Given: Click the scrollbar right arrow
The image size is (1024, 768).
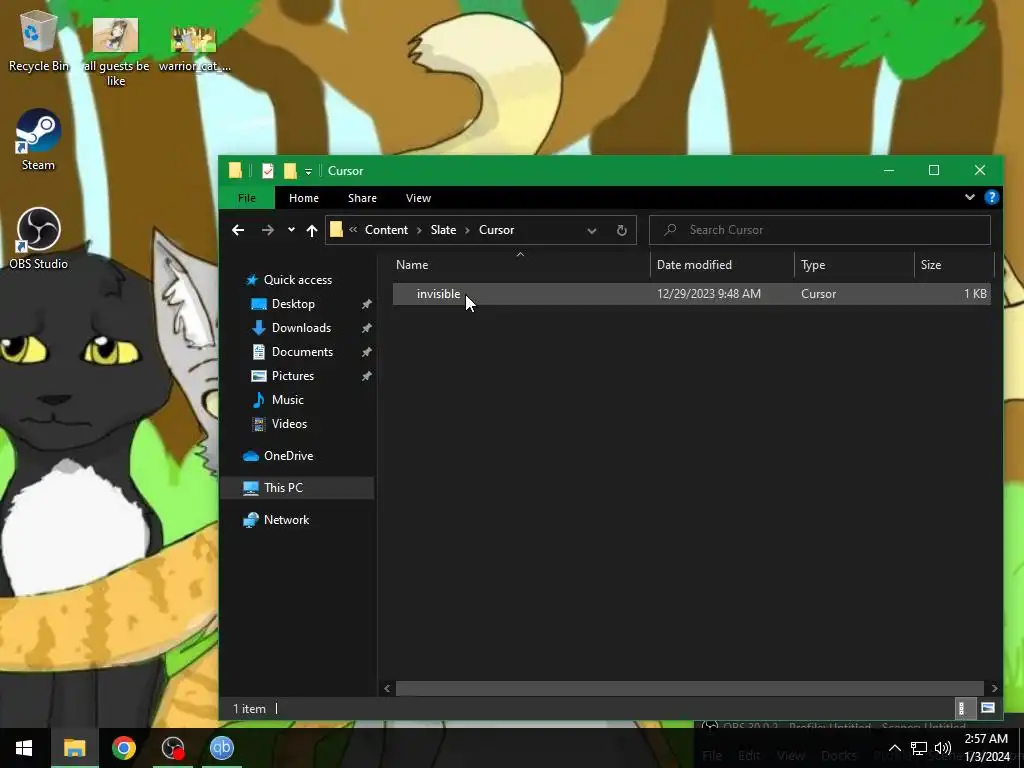Looking at the screenshot, I should click(994, 688).
